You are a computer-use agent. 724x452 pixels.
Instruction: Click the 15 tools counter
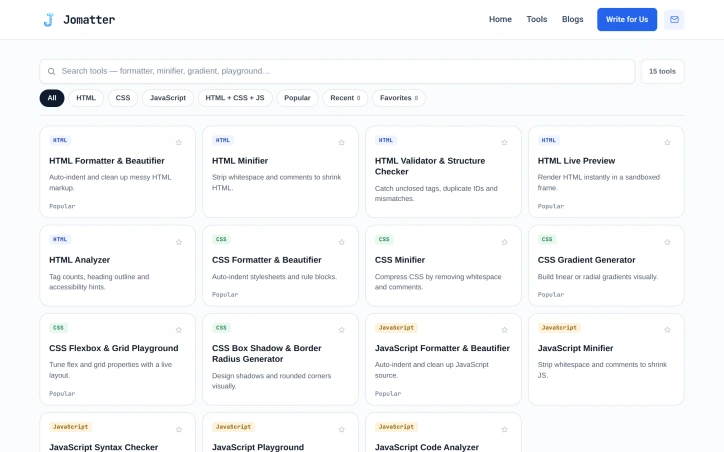(662, 72)
